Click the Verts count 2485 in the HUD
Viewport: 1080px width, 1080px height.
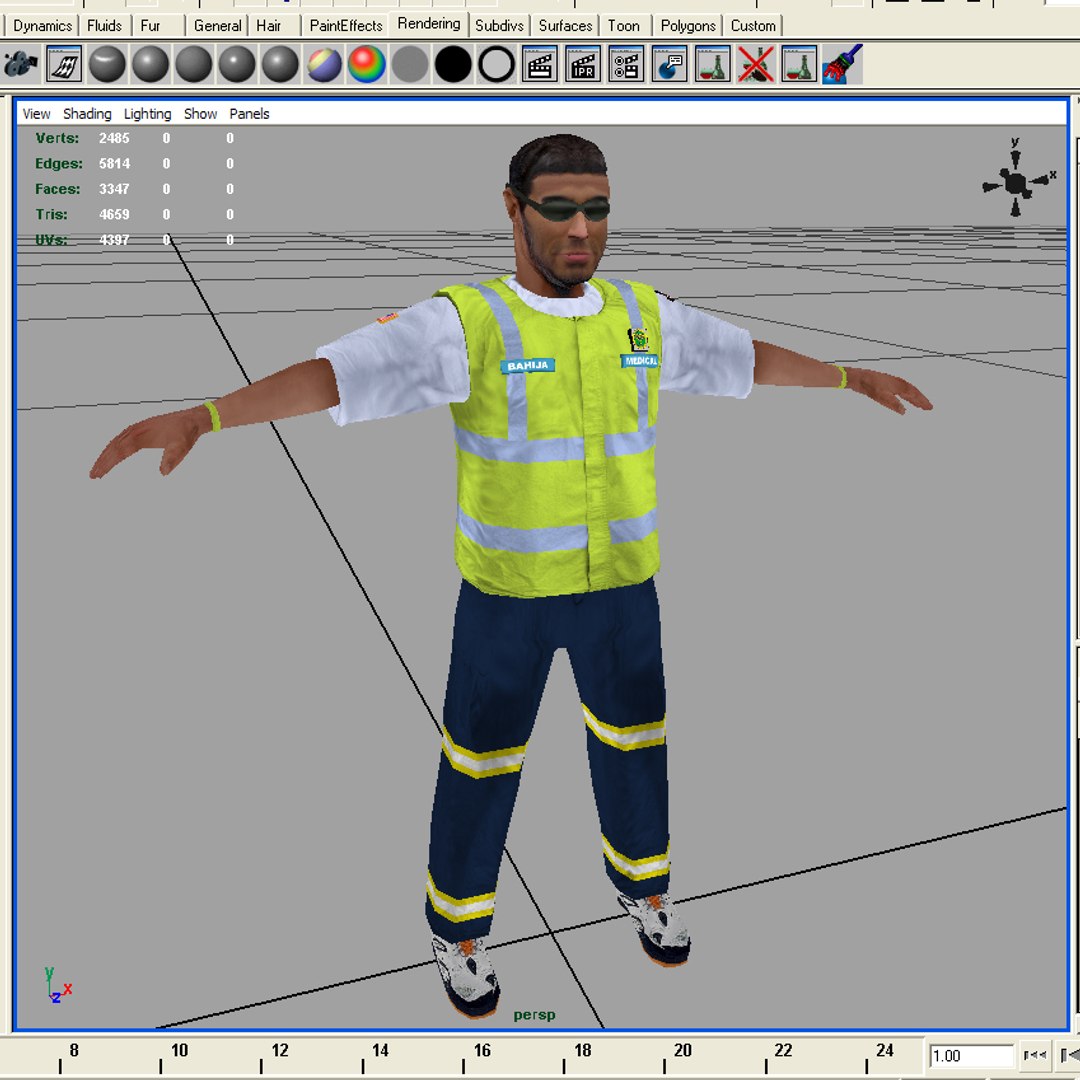coord(114,138)
